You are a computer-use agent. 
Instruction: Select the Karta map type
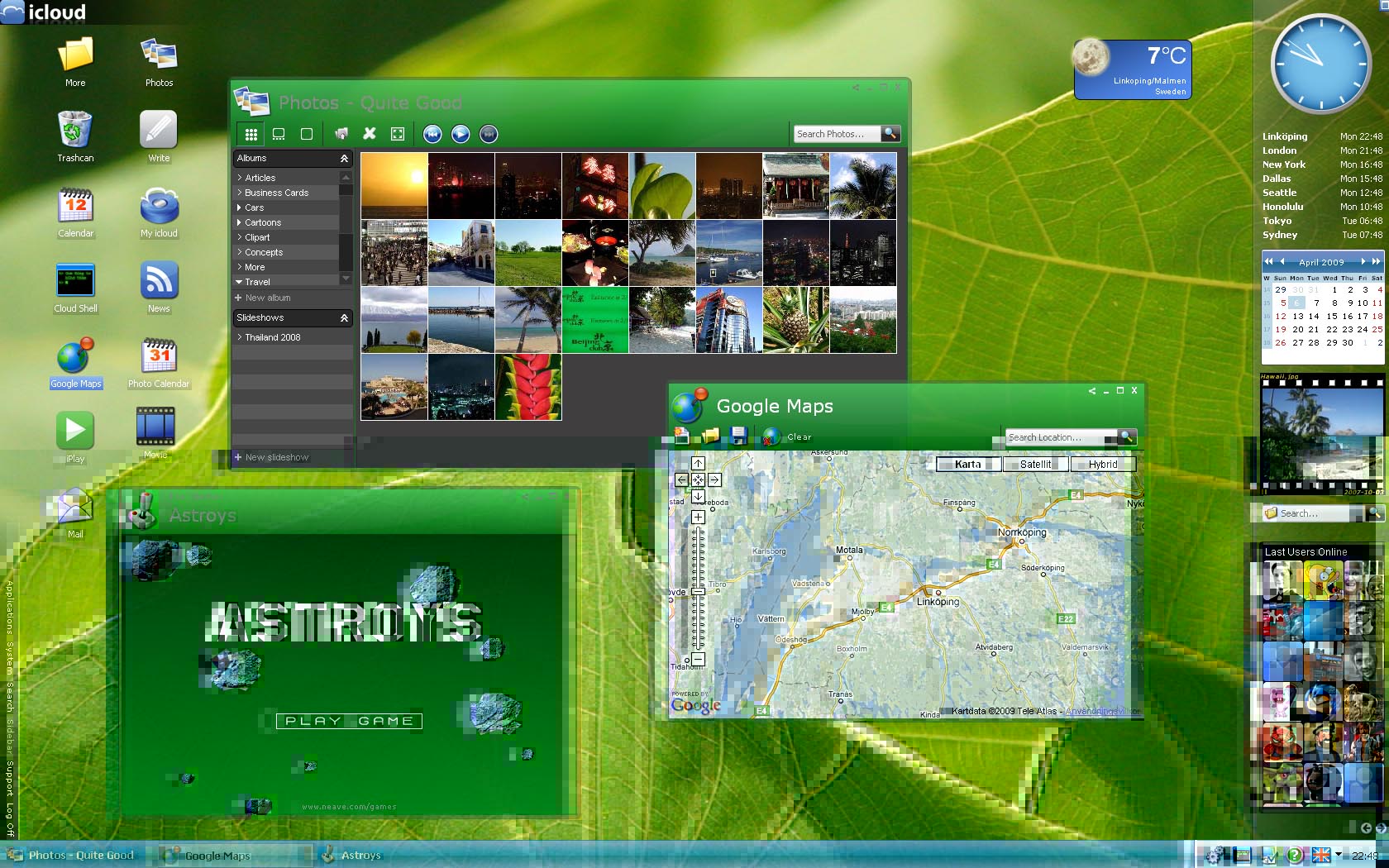coord(968,465)
